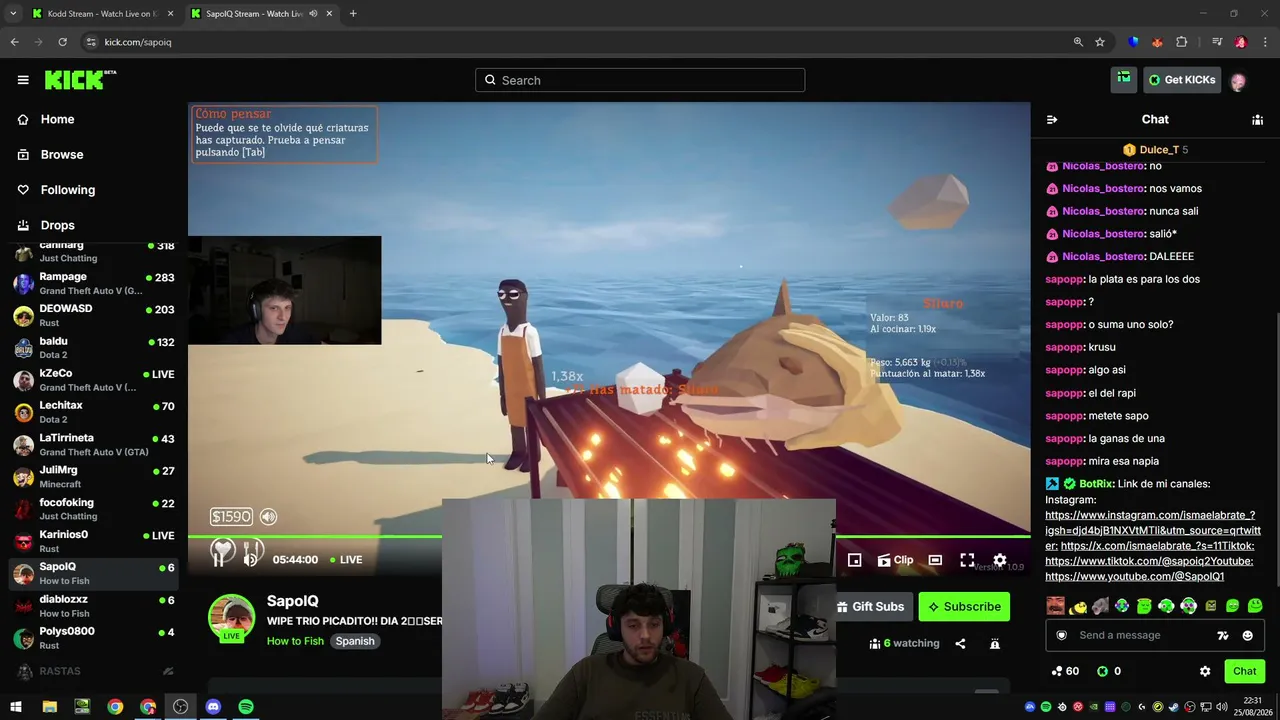Viewport: 1280px width, 720px height.
Task: Open a new browser tab
Action: (353, 14)
